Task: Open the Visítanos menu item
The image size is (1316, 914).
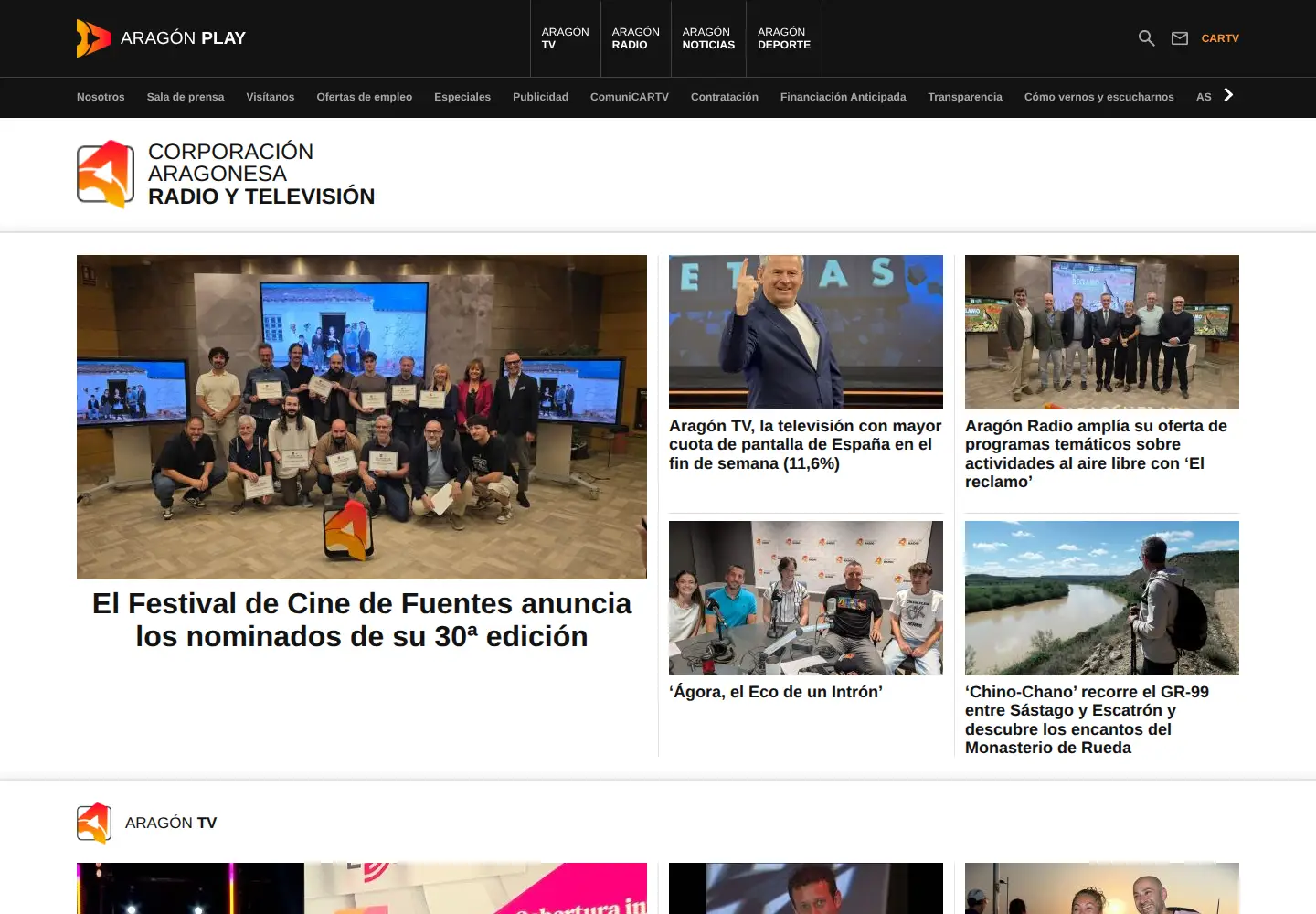Action: [x=271, y=97]
